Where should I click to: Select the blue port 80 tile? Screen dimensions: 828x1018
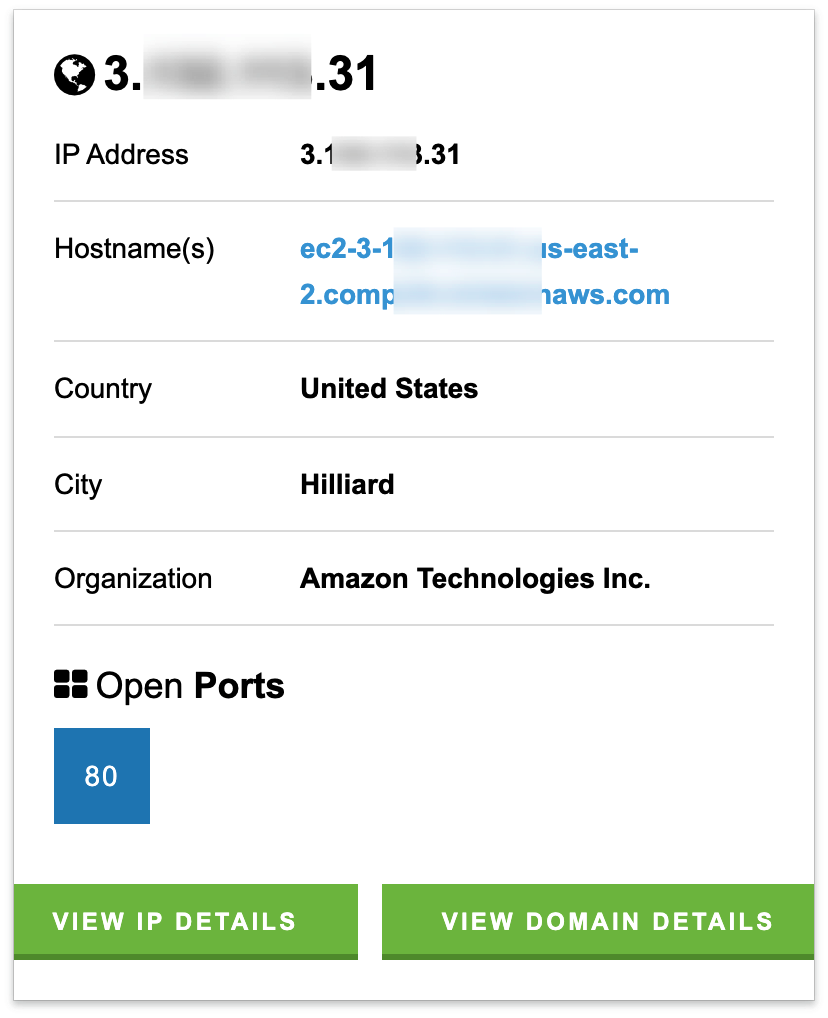pos(102,776)
